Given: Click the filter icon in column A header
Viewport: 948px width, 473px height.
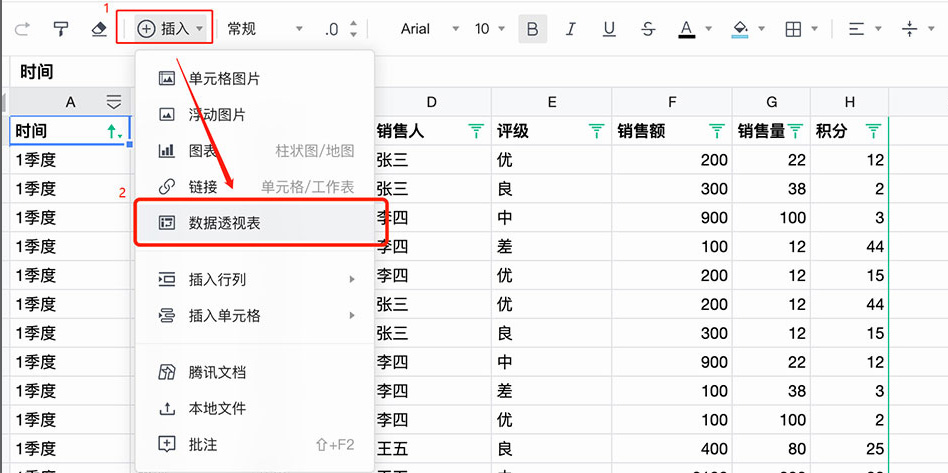Looking at the screenshot, I should click(114, 101).
